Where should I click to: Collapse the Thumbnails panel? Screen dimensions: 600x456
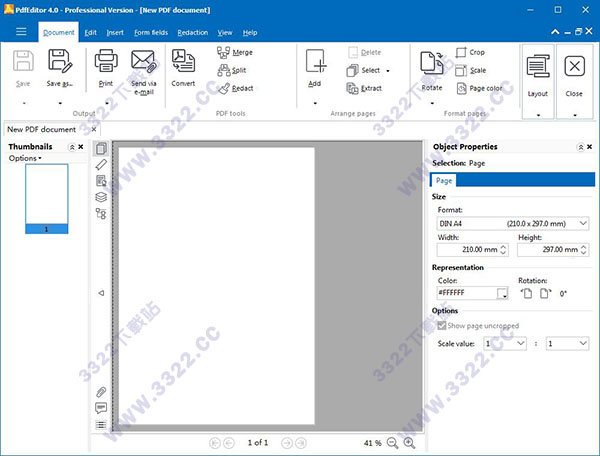coord(72,147)
